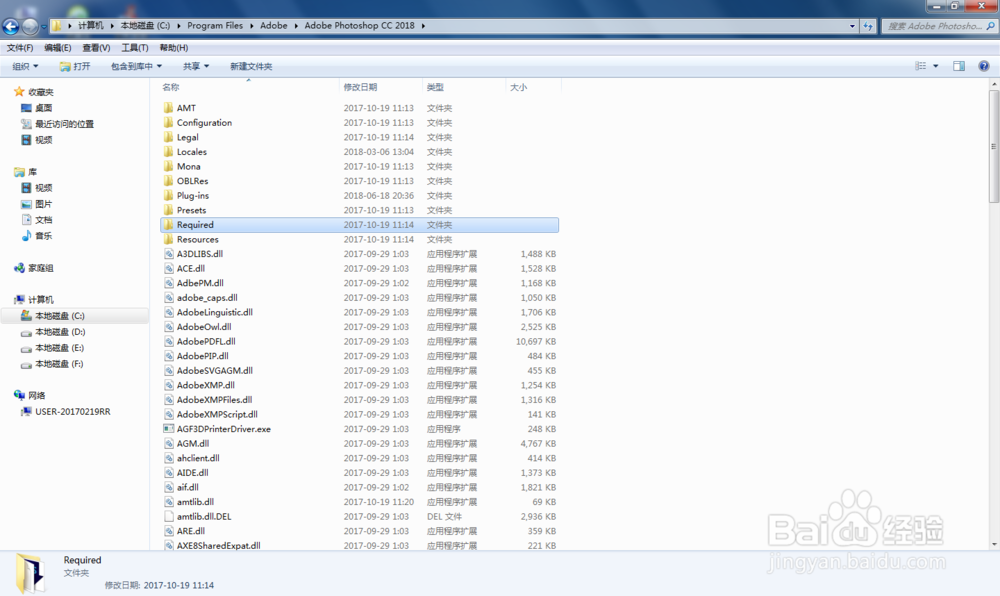The width and height of the screenshot is (1000, 596).
Task: Open the 组织 dropdown
Action: tap(26, 66)
